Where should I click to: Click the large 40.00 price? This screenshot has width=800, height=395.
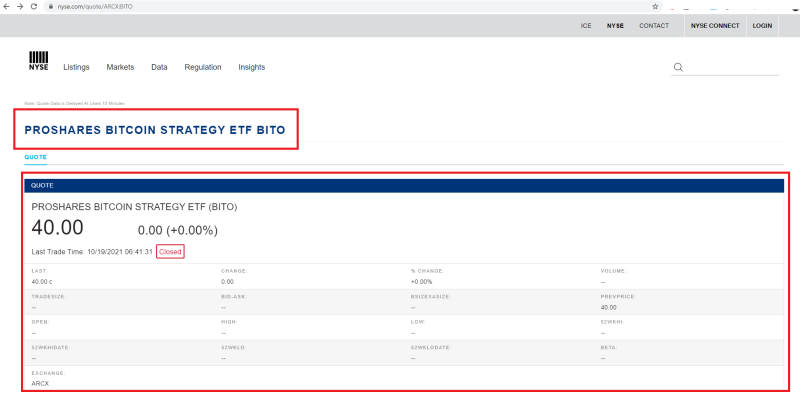57,228
